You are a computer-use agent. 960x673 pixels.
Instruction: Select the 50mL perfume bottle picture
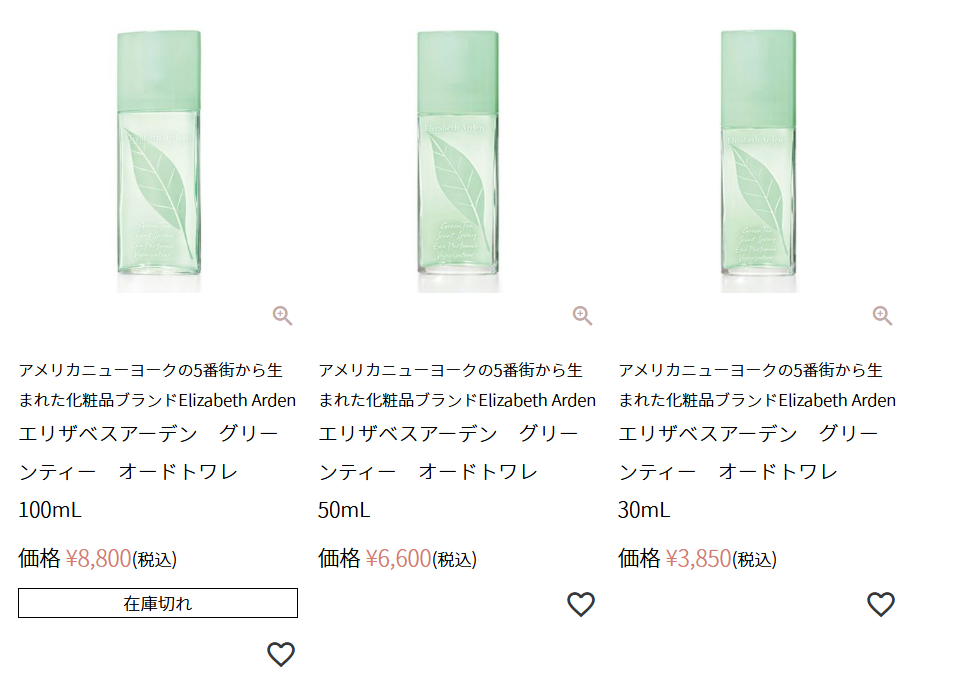coord(458,160)
